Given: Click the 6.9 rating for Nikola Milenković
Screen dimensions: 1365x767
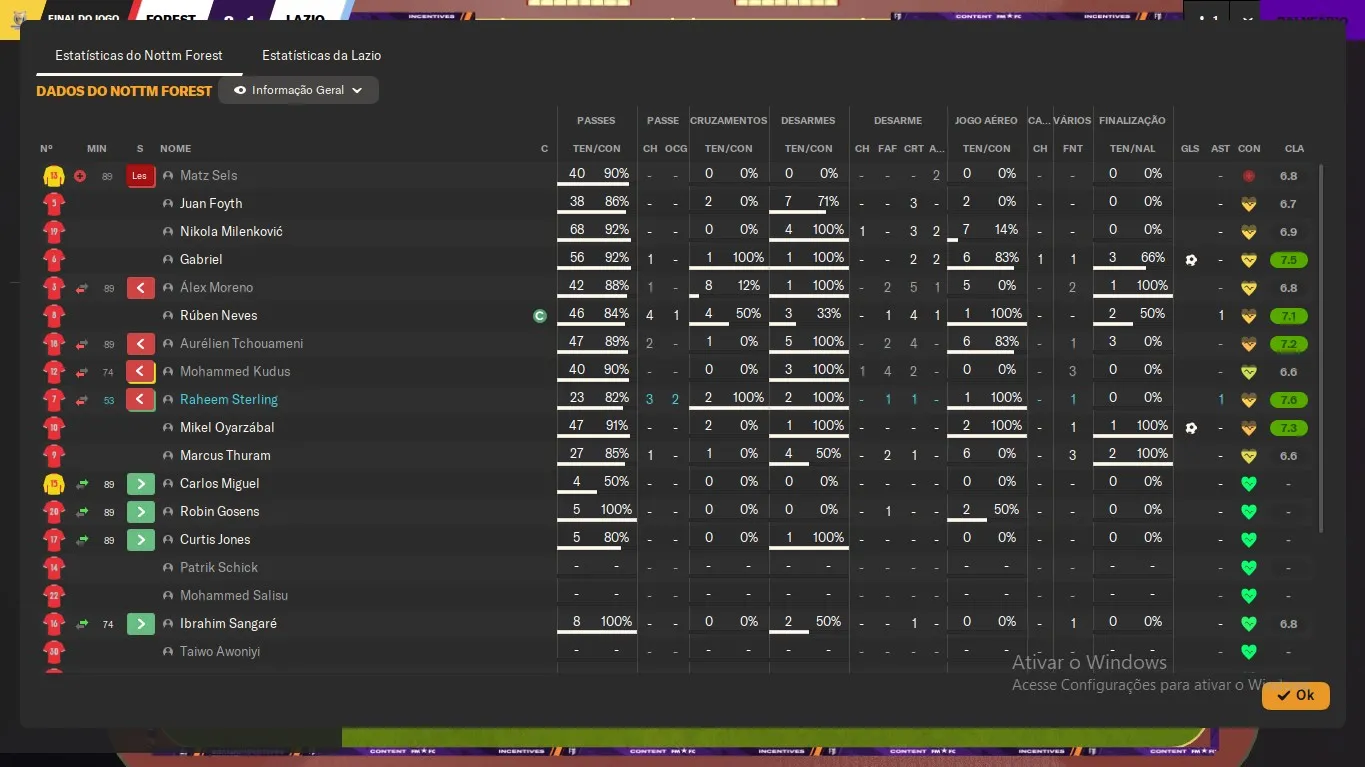Looking at the screenshot, I should pyautogui.click(x=1288, y=232).
